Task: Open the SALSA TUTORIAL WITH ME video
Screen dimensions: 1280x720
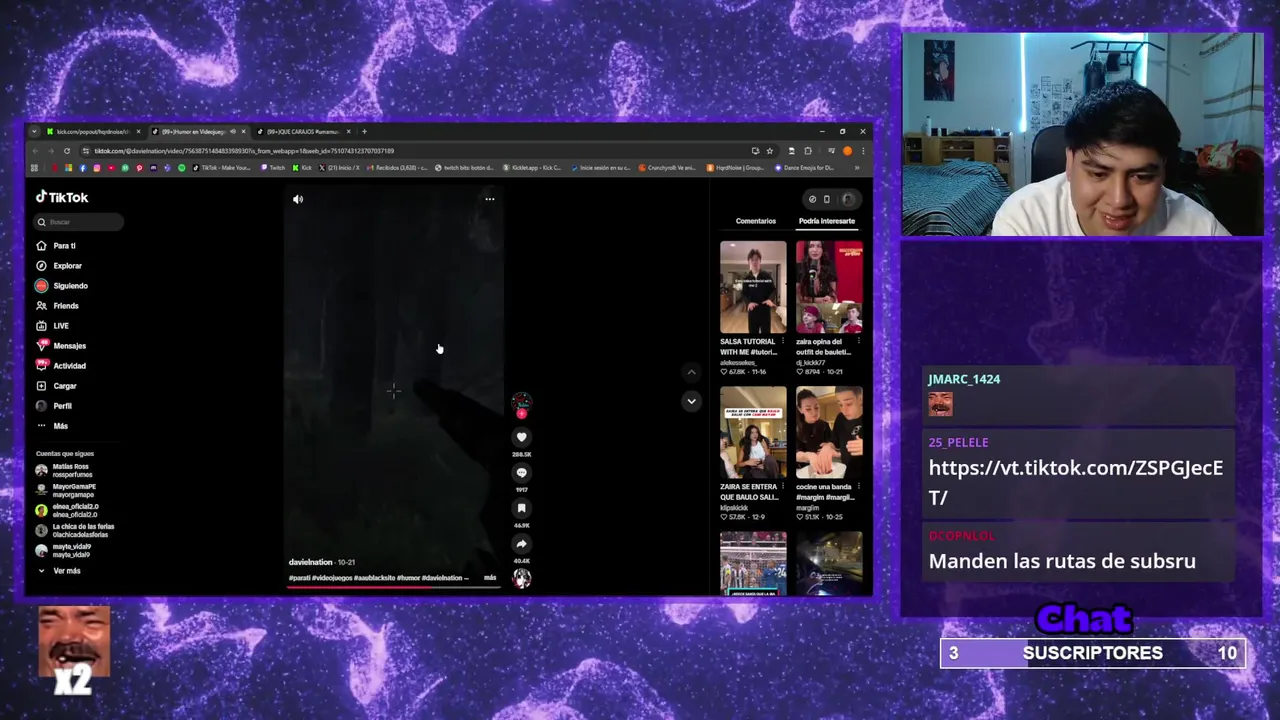Action: 753,287
